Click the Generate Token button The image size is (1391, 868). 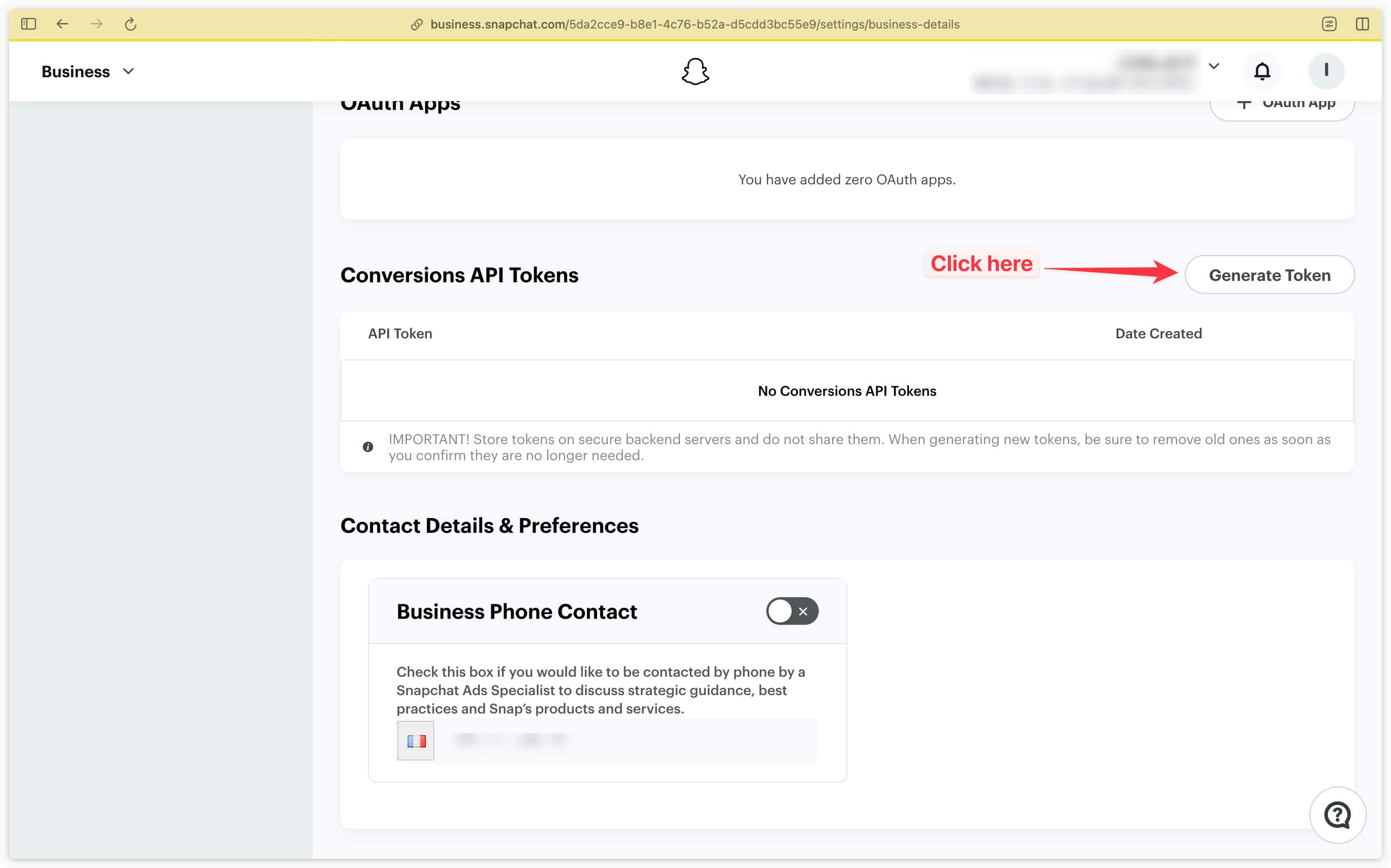[1269, 275]
